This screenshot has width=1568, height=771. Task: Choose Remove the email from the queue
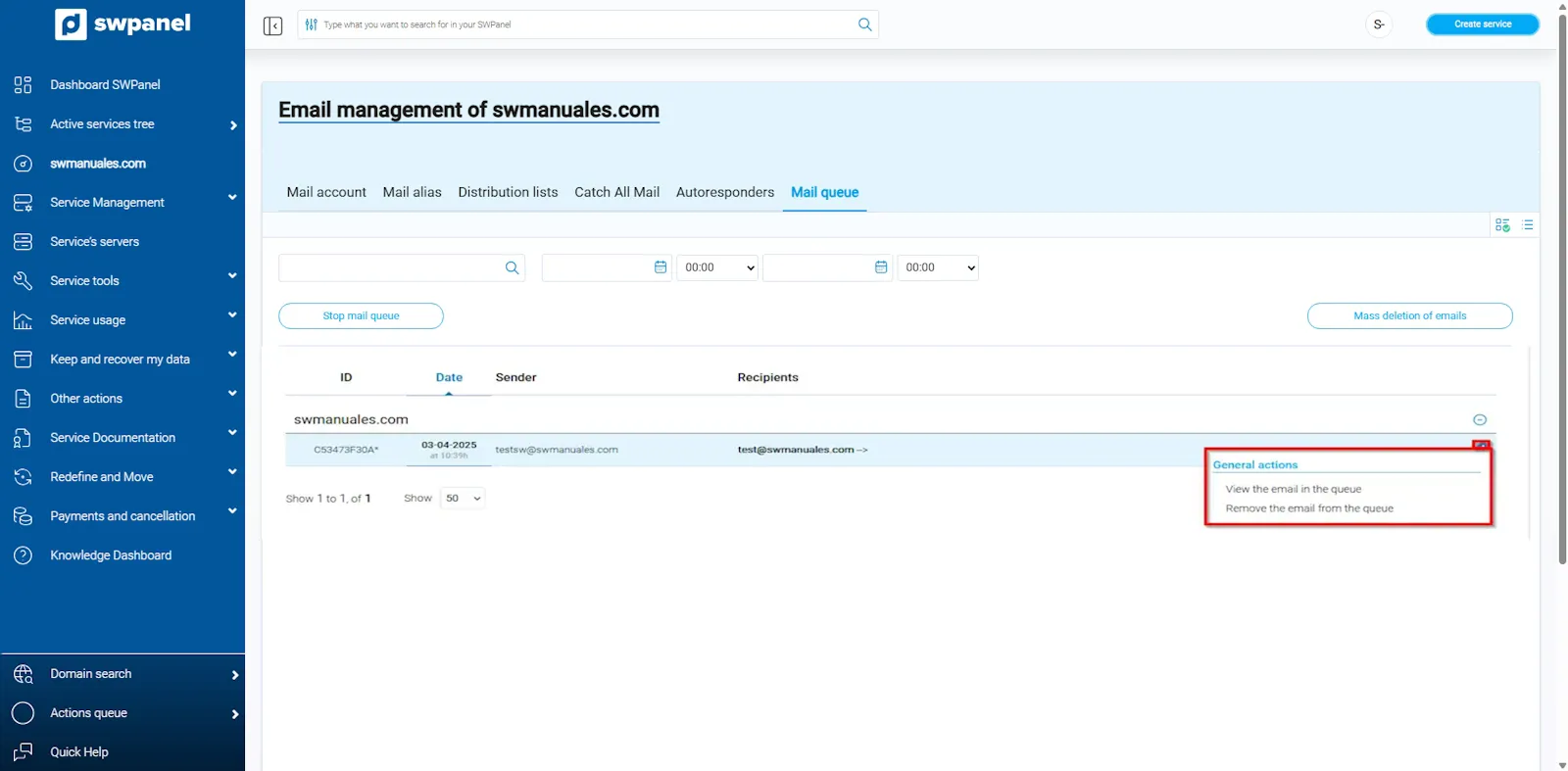coord(1309,508)
